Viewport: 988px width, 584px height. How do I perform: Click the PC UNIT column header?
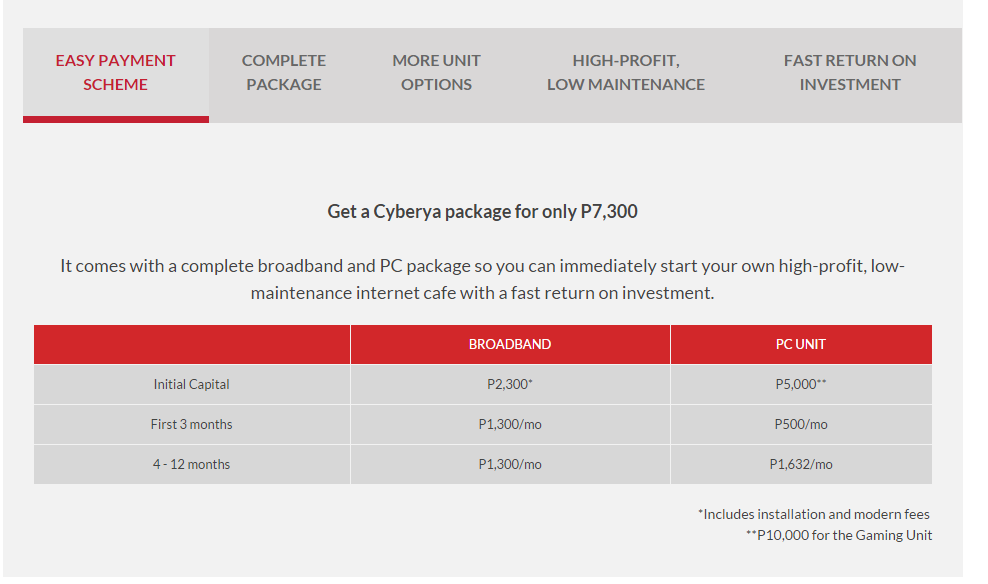point(801,344)
